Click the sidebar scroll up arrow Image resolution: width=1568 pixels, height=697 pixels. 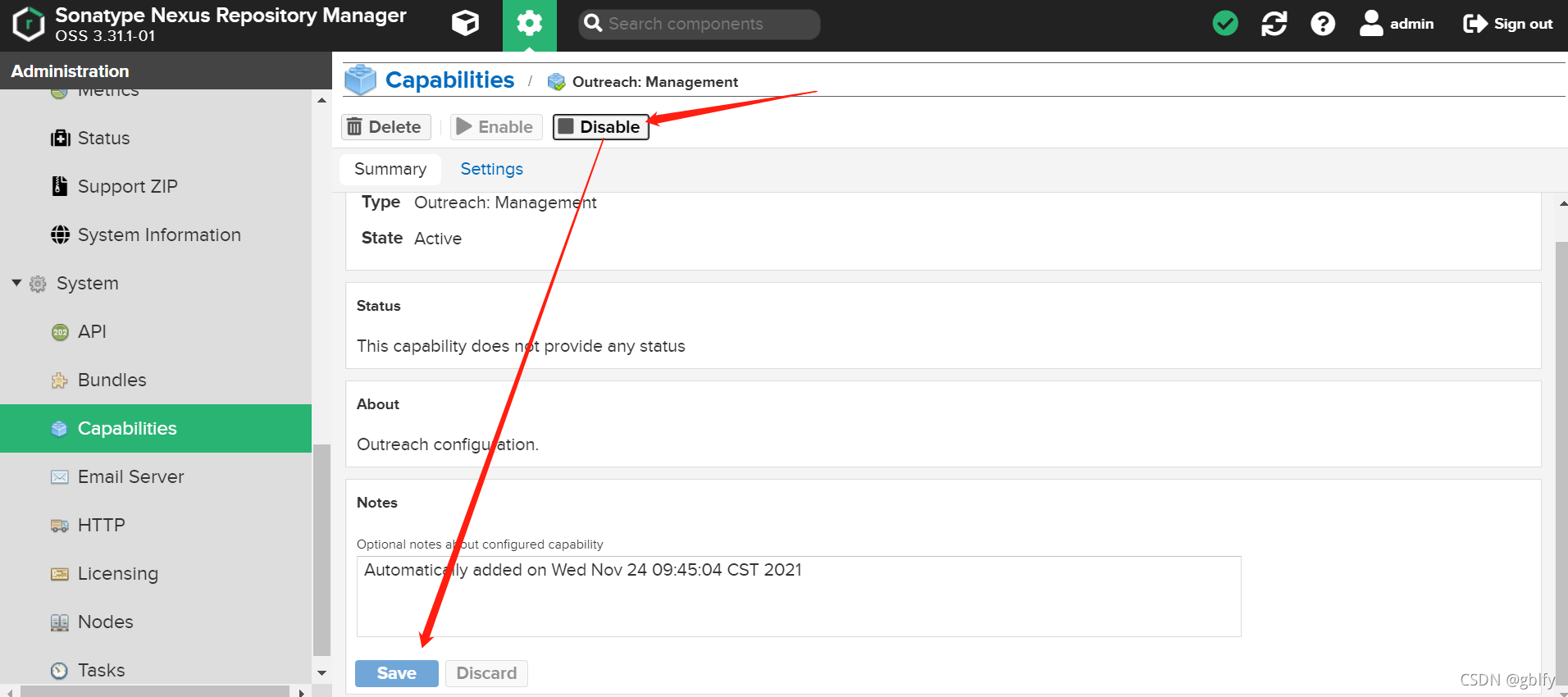[321, 100]
